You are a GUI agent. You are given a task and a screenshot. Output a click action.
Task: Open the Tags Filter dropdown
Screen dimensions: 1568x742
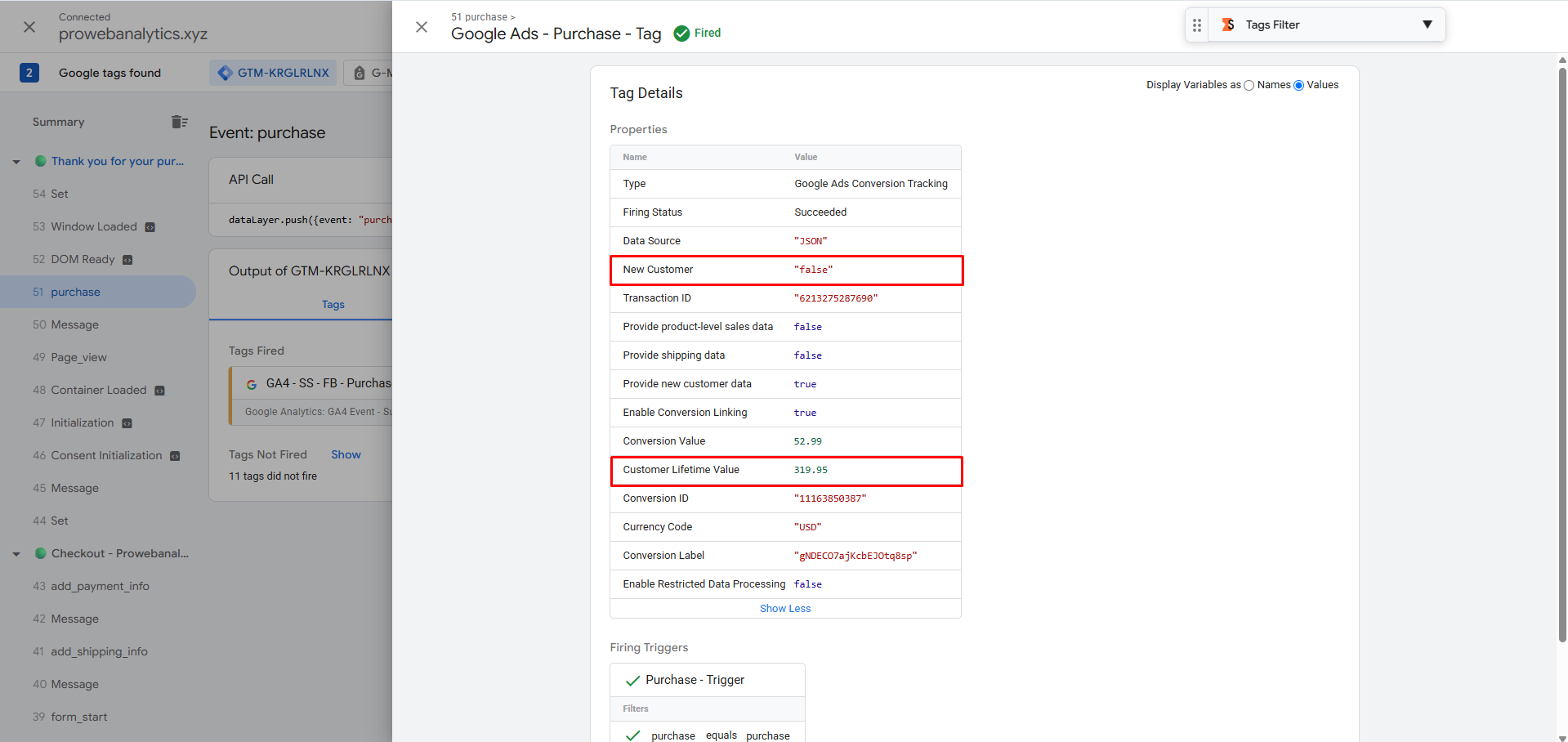(x=1427, y=25)
